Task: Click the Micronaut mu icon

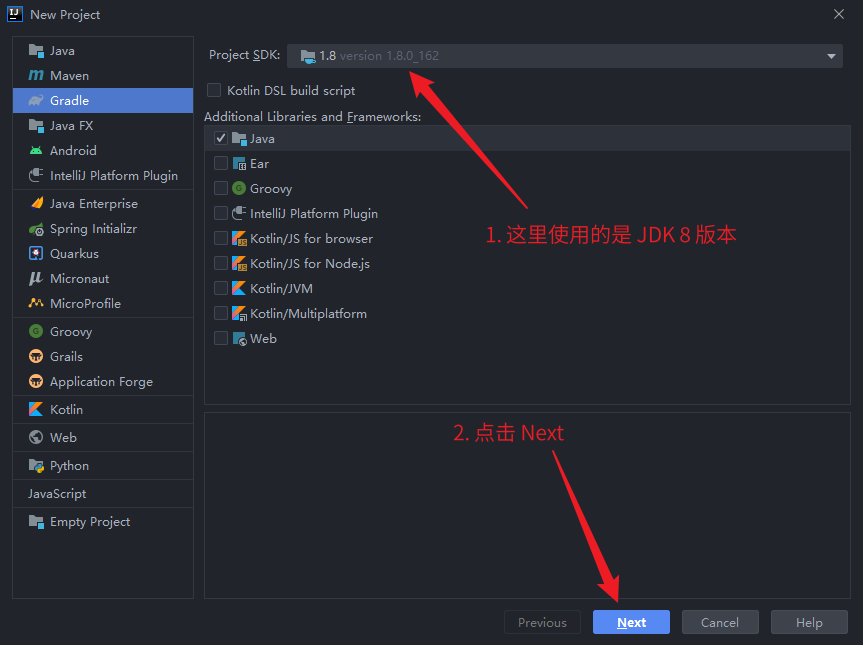Action: tap(36, 279)
